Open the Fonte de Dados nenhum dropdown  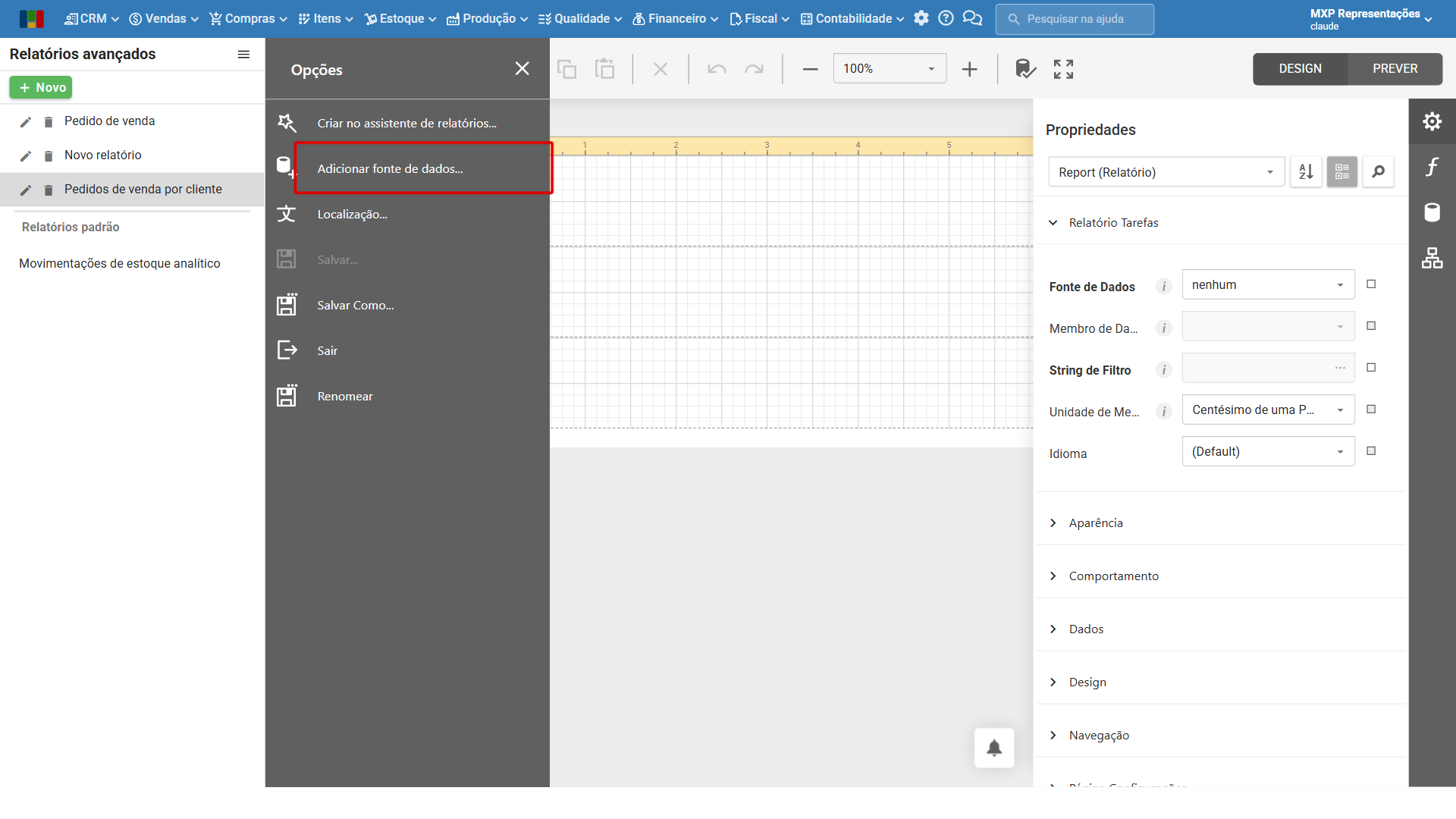[1268, 284]
